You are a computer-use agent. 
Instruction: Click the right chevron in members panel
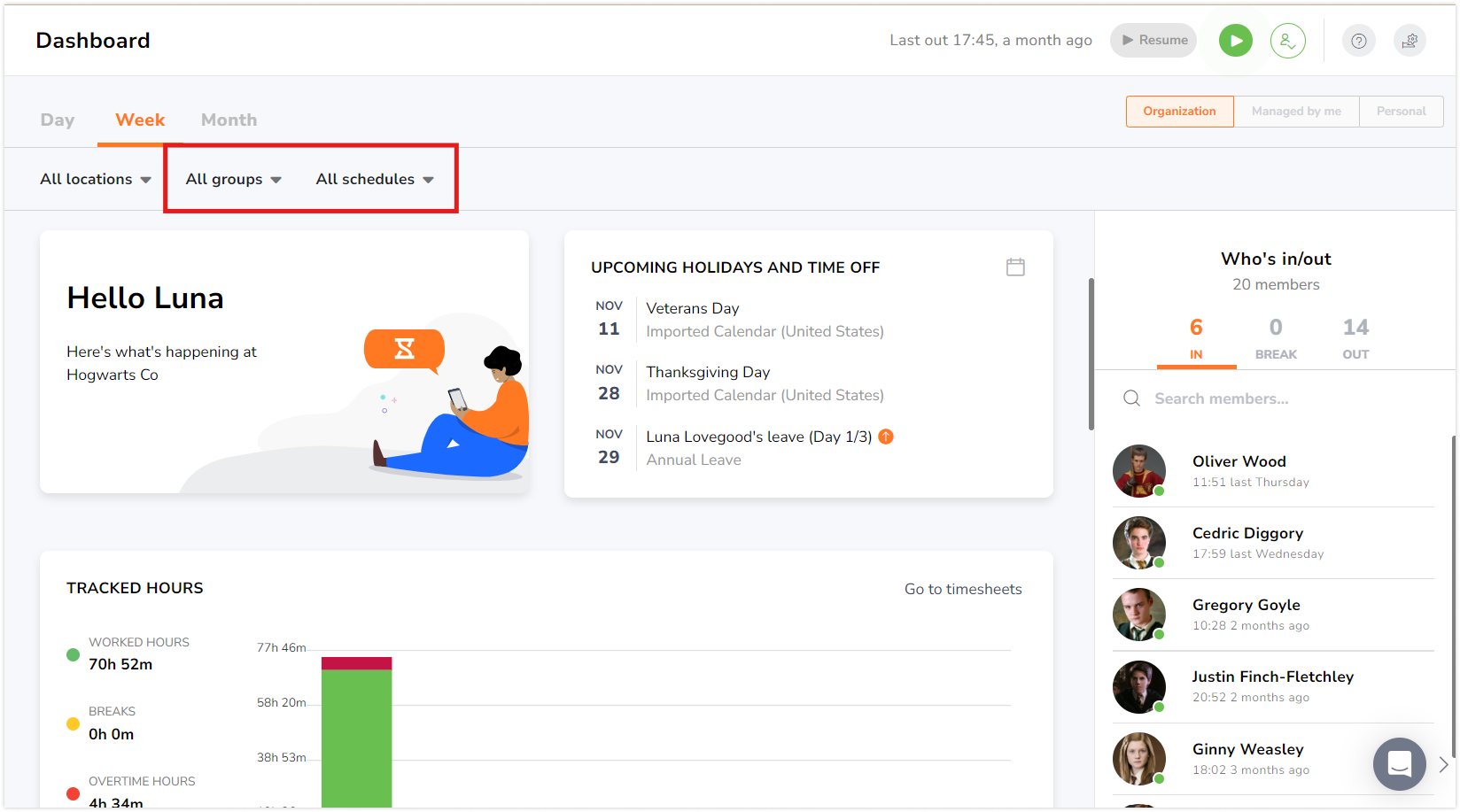click(x=1443, y=764)
